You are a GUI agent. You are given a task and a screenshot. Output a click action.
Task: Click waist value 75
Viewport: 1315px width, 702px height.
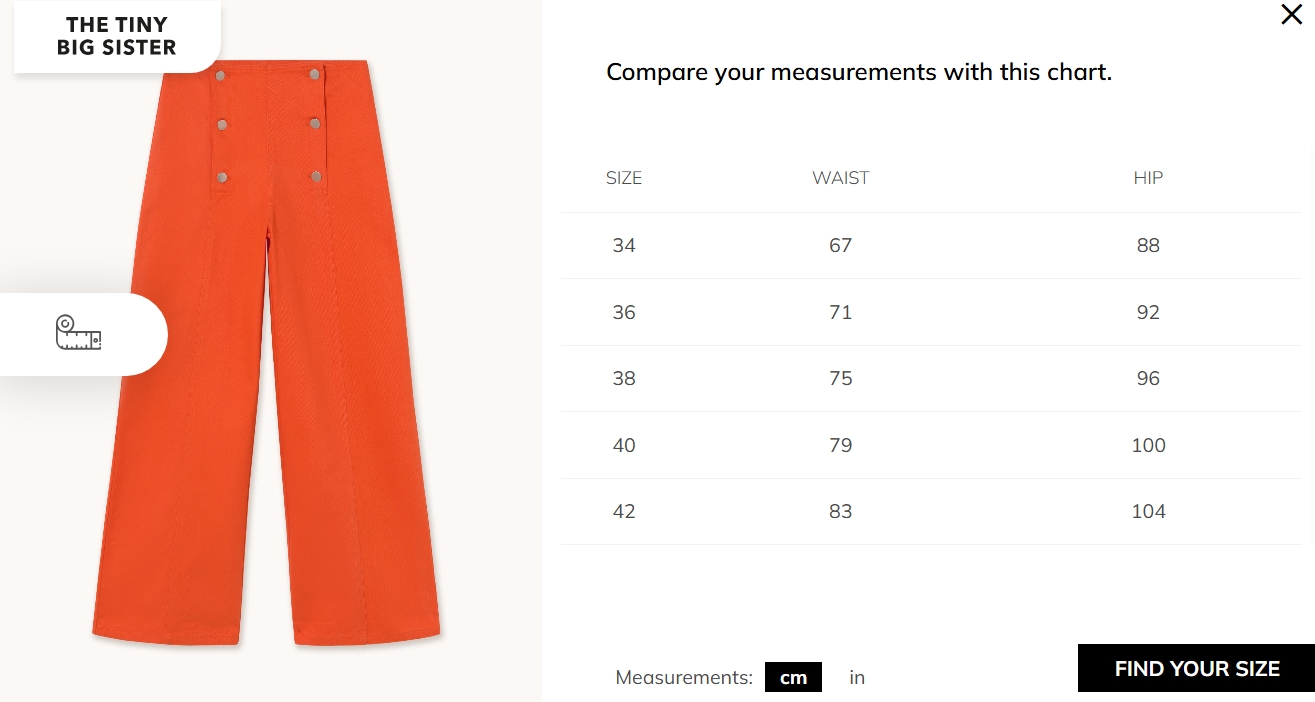click(x=840, y=378)
